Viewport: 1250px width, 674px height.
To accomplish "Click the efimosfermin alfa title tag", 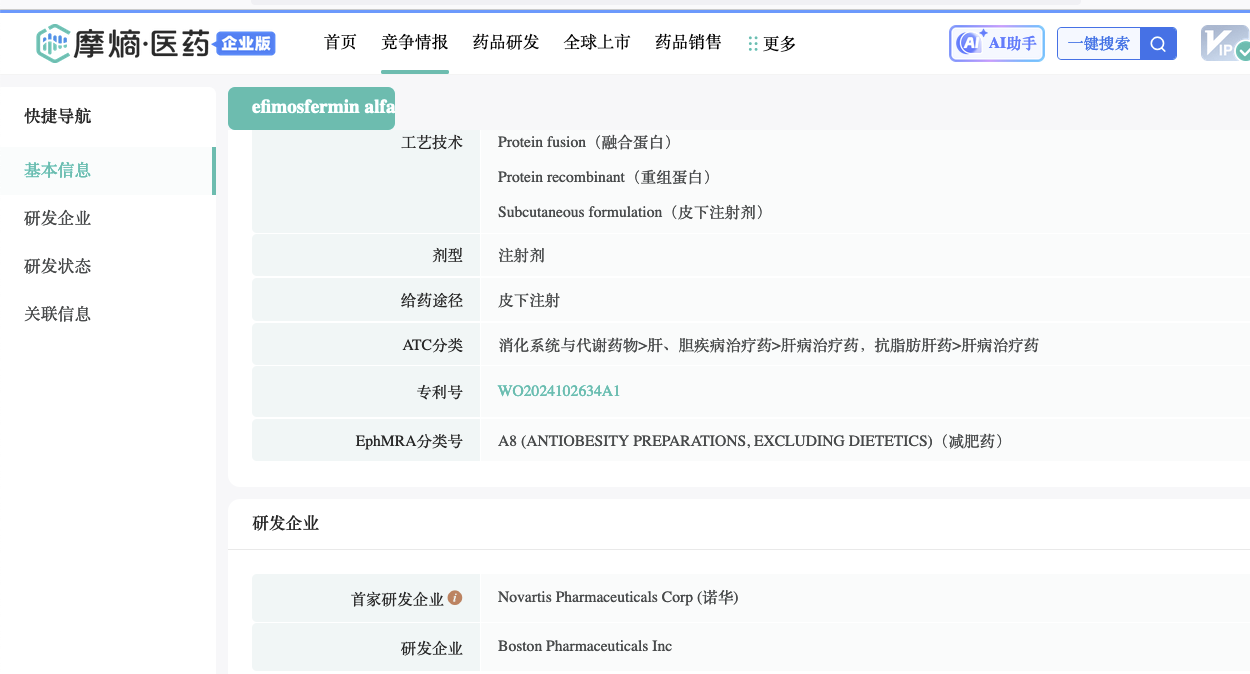I will (x=312, y=108).
